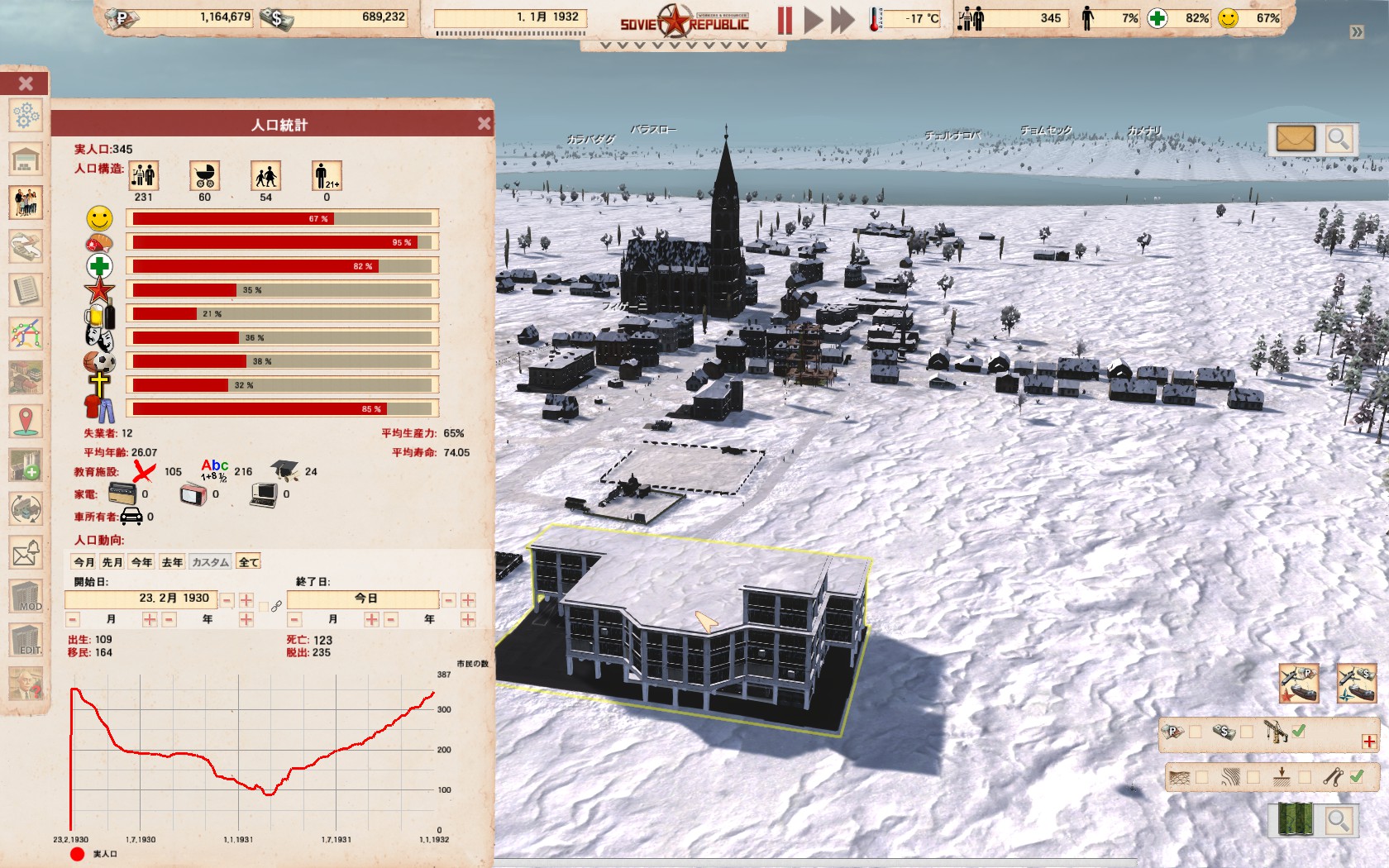Open the documents report sidebar icon
This screenshot has width=1389, height=868.
coord(26,290)
